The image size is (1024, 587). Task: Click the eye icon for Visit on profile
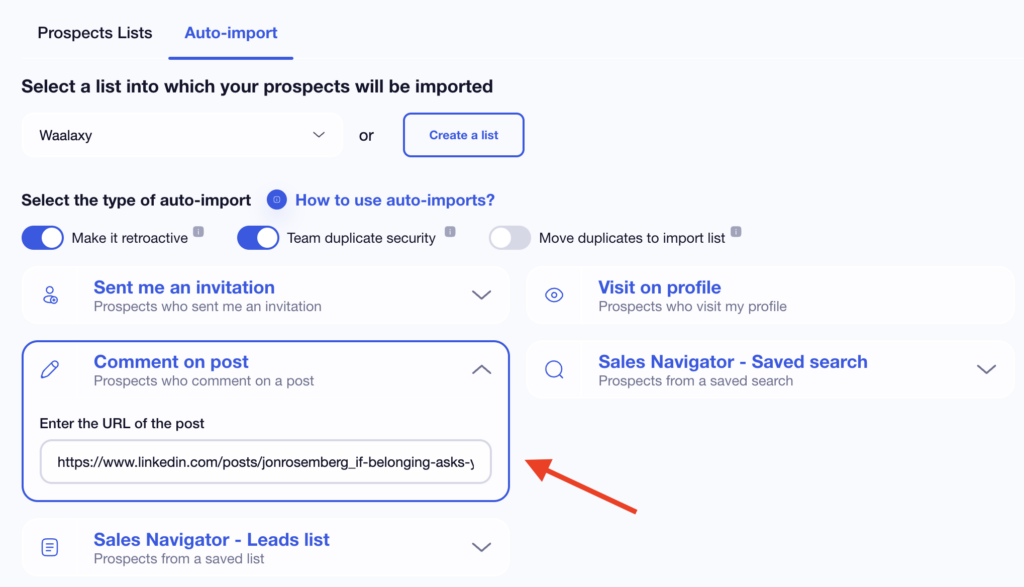pos(554,295)
